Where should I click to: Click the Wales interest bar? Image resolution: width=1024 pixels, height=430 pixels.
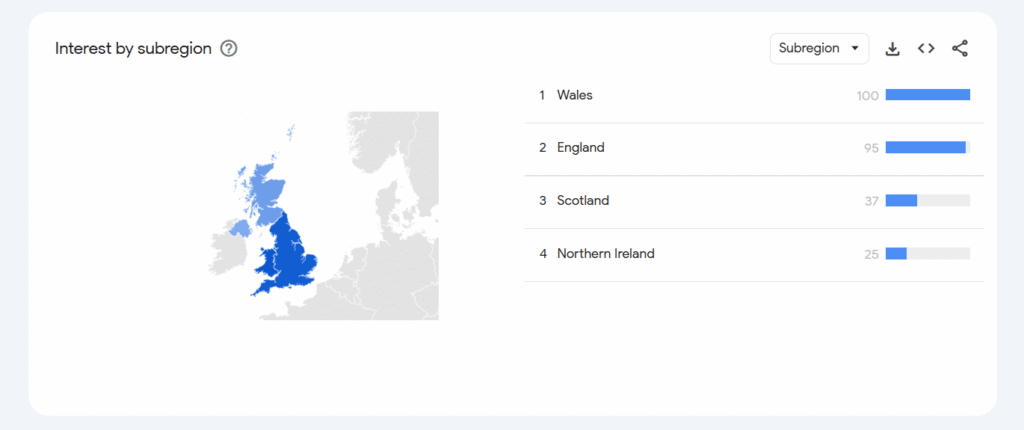(927, 95)
